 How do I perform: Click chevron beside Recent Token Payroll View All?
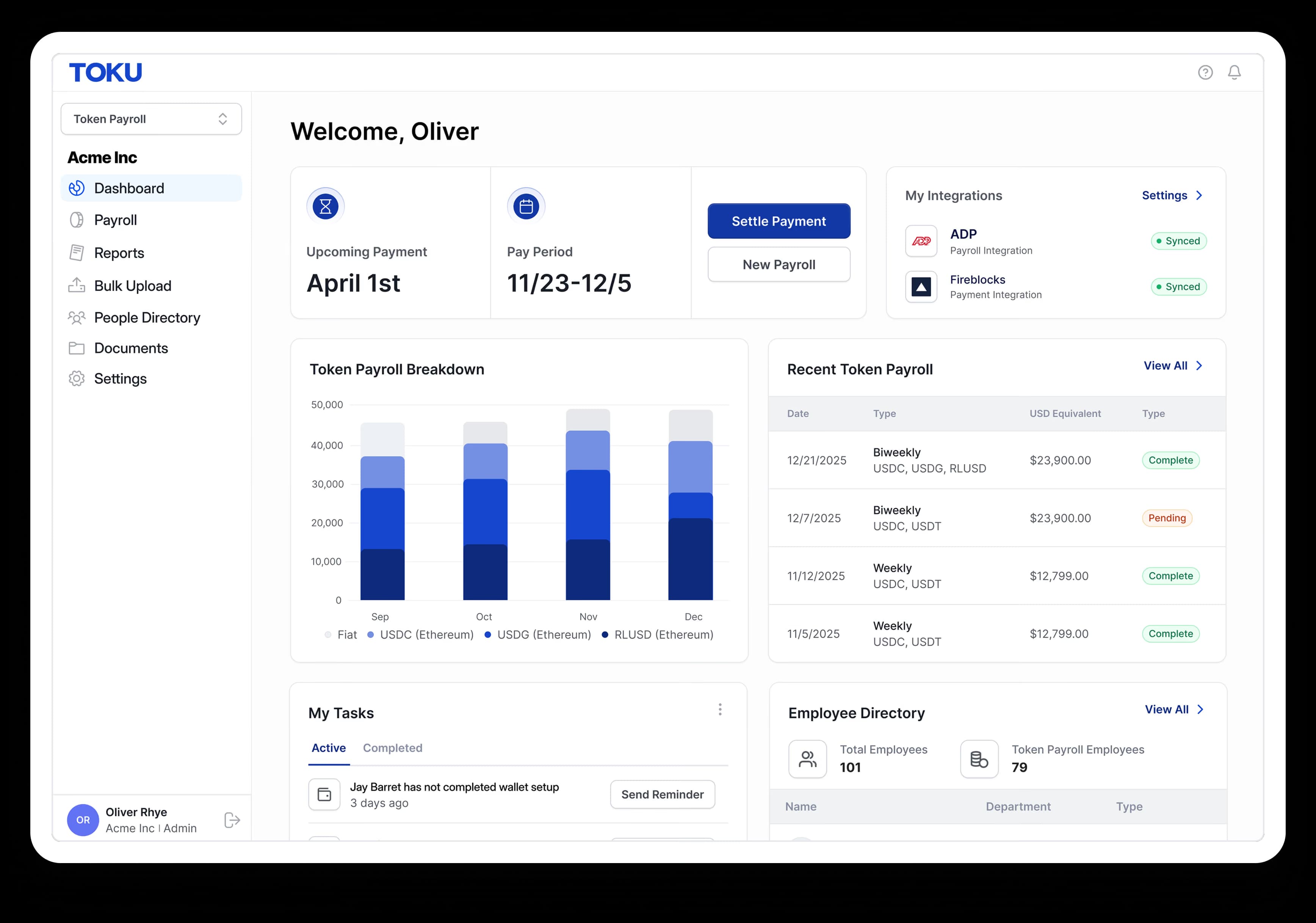tap(1199, 366)
